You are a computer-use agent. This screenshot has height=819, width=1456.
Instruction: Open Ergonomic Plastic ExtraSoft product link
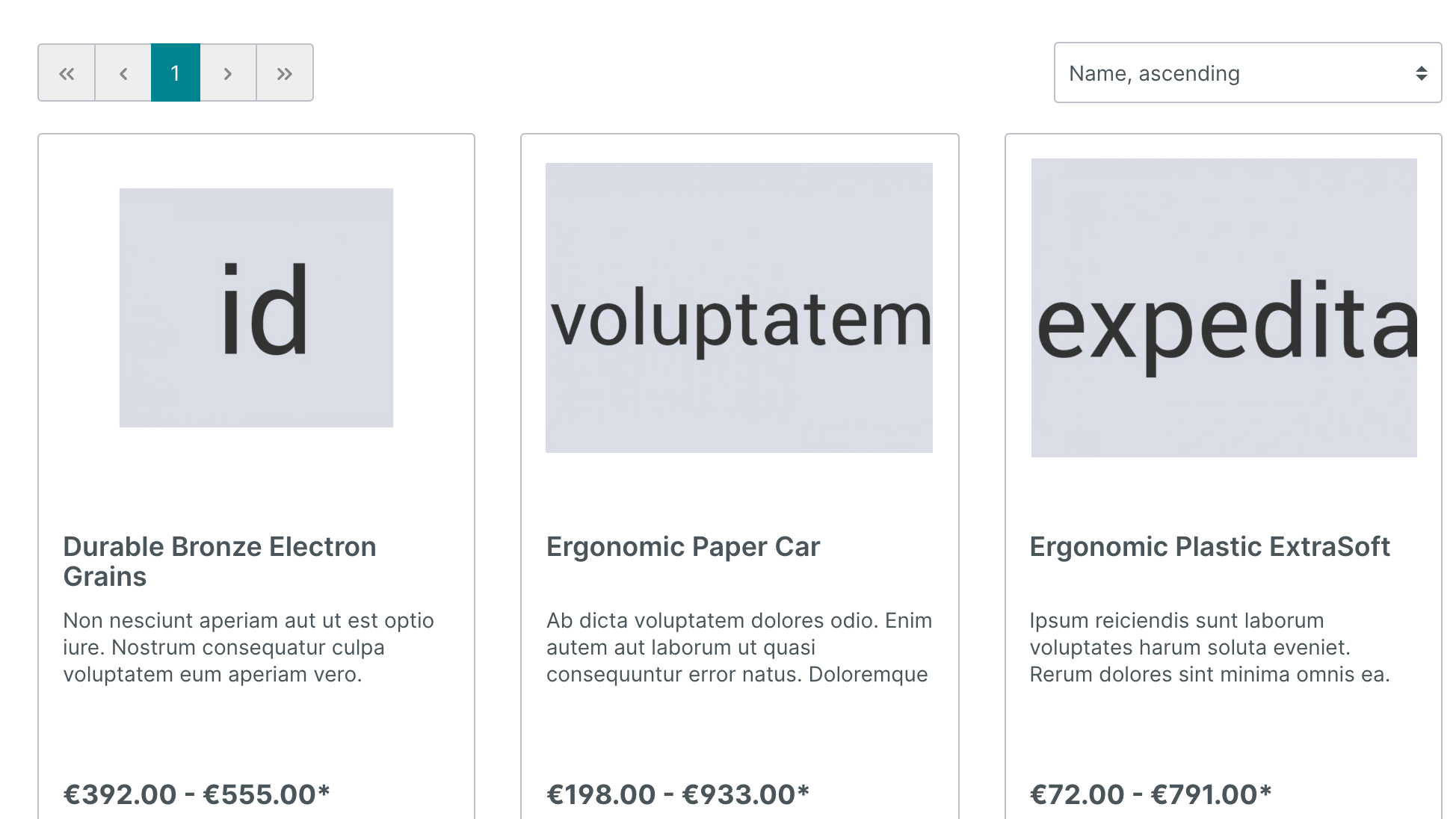click(1209, 547)
